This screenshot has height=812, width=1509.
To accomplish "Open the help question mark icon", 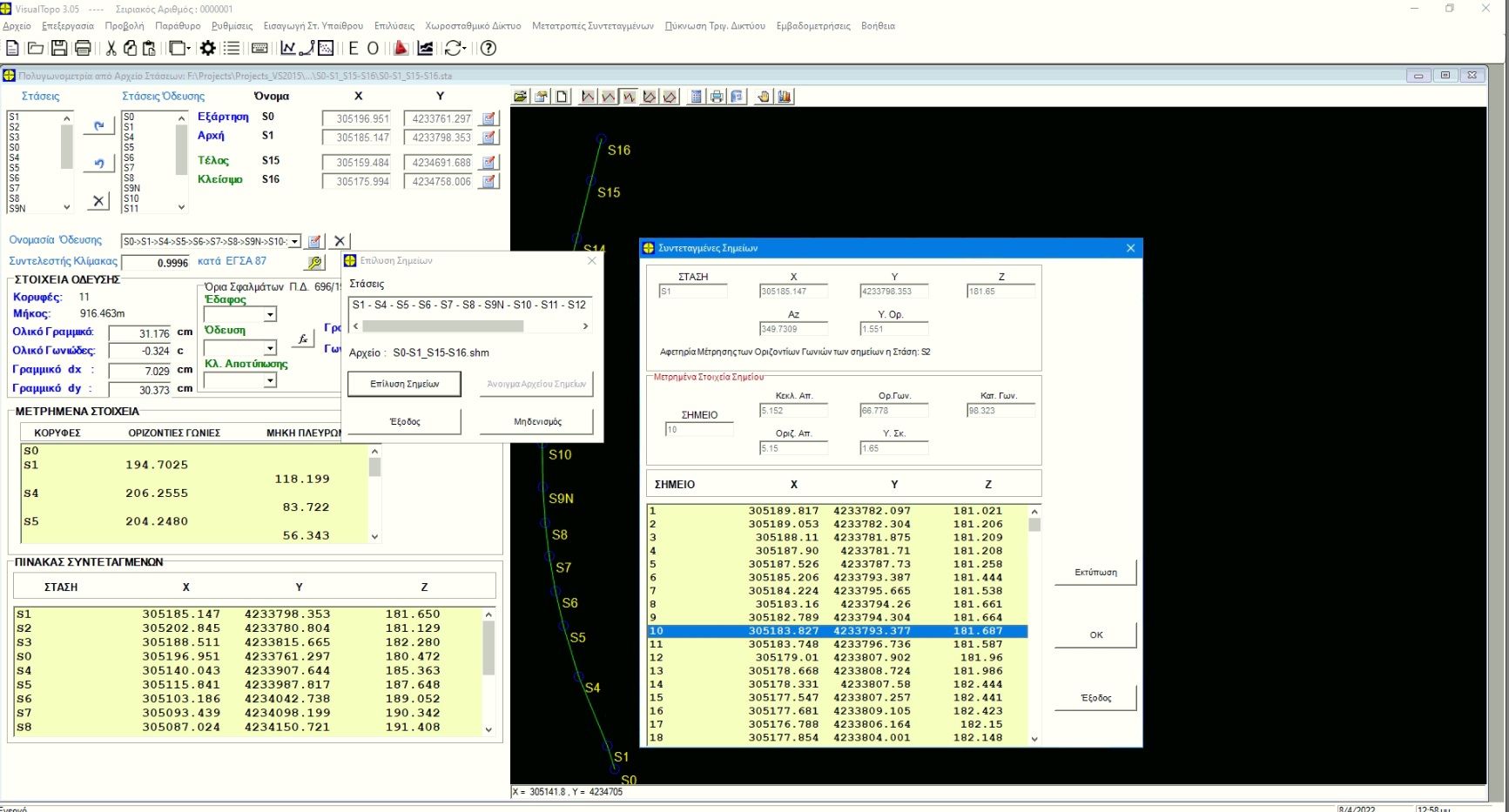I will (x=488, y=48).
